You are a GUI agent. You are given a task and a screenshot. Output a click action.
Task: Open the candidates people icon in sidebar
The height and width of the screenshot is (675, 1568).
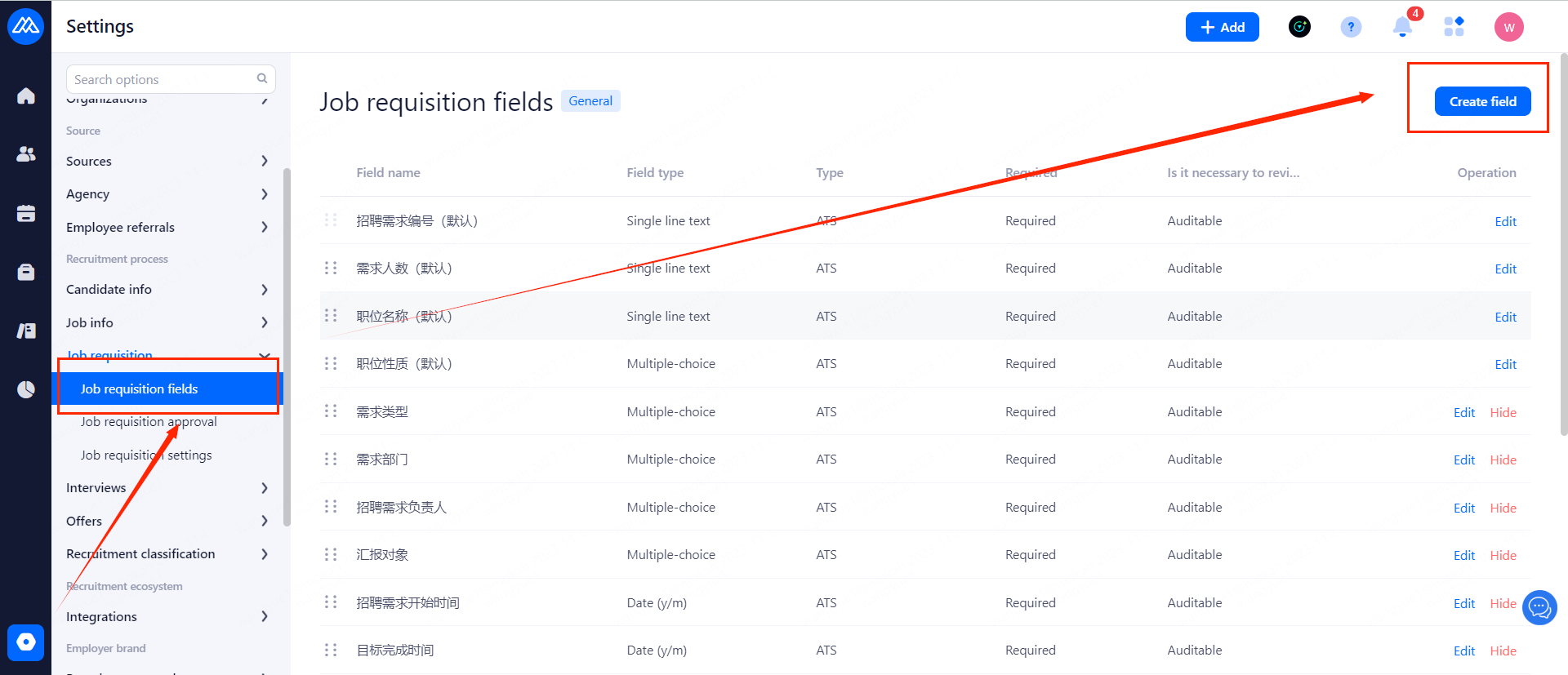26,153
